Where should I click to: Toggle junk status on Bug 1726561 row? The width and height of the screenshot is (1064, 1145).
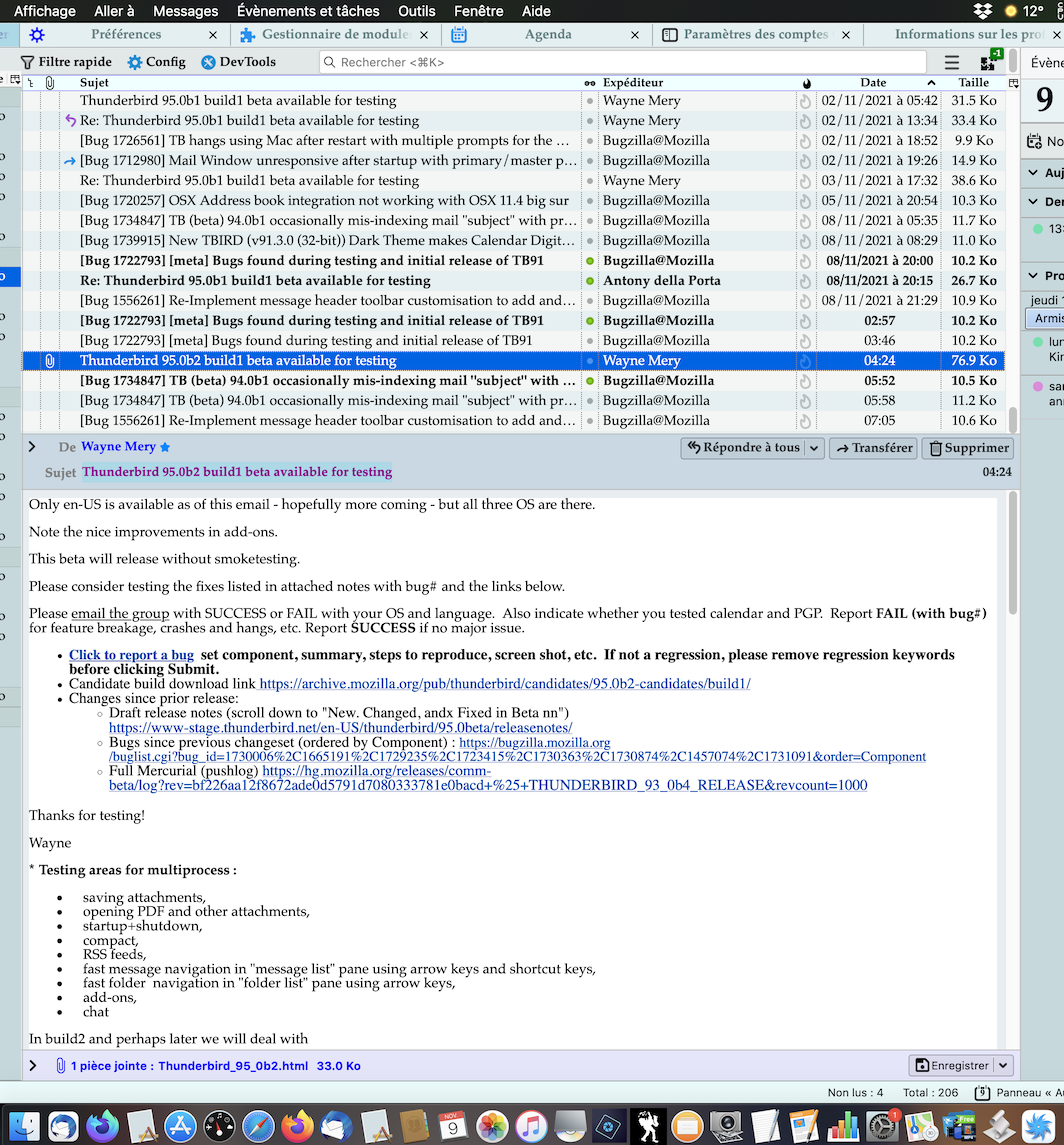(805, 141)
